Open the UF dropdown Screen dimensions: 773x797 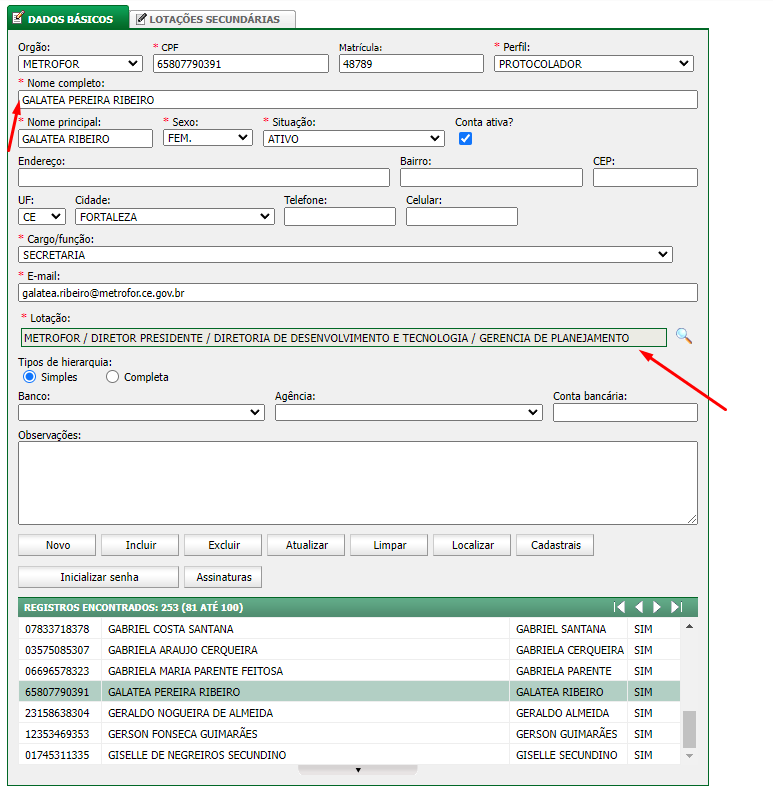42,217
